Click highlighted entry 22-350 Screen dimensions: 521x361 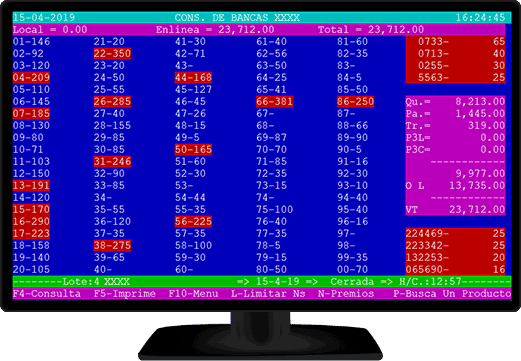point(112,54)
